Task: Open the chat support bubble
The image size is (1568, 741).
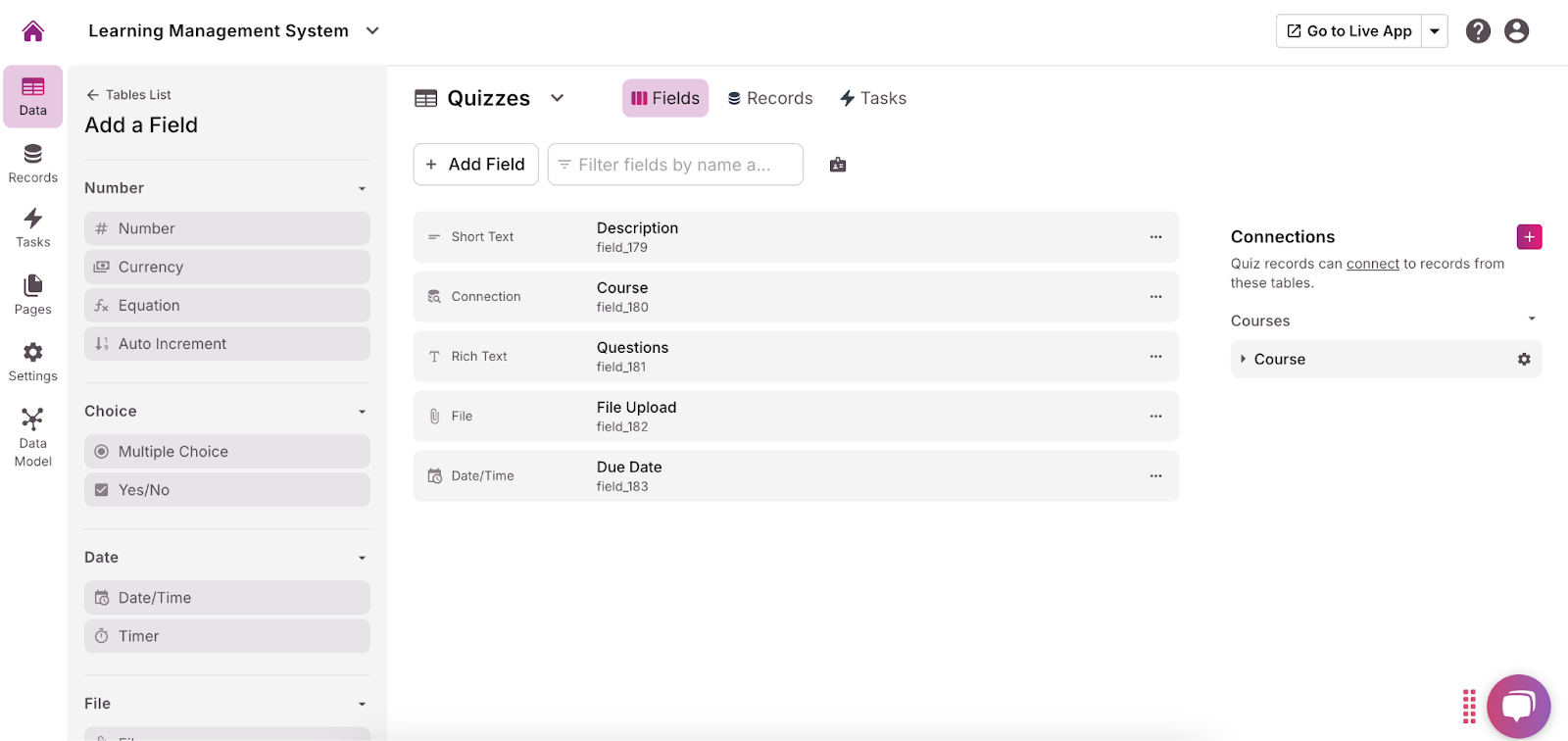Action: [1518, 706]
